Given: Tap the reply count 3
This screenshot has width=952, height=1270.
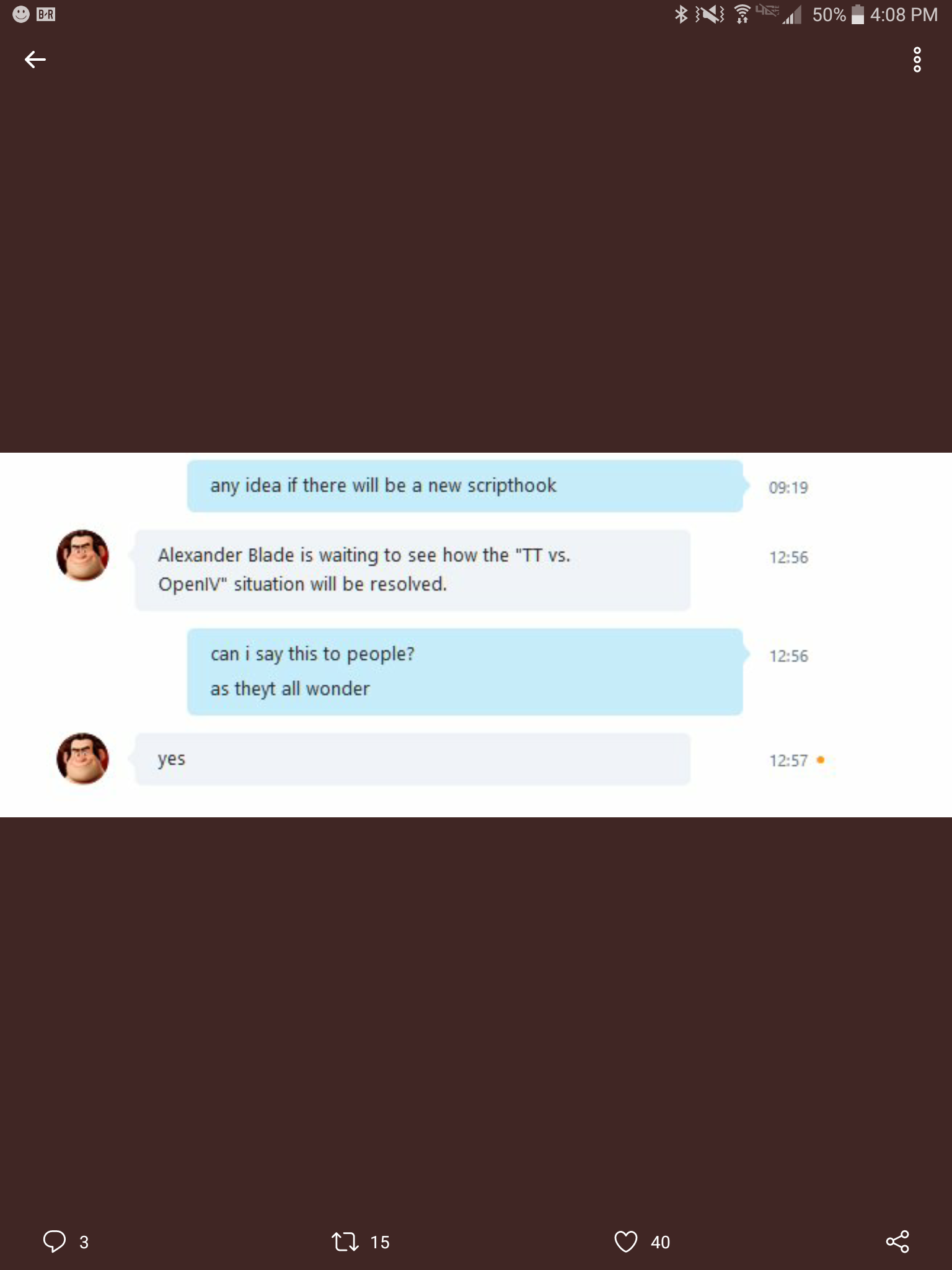Looking at the screenshot, I should [x=84, y=1242].
